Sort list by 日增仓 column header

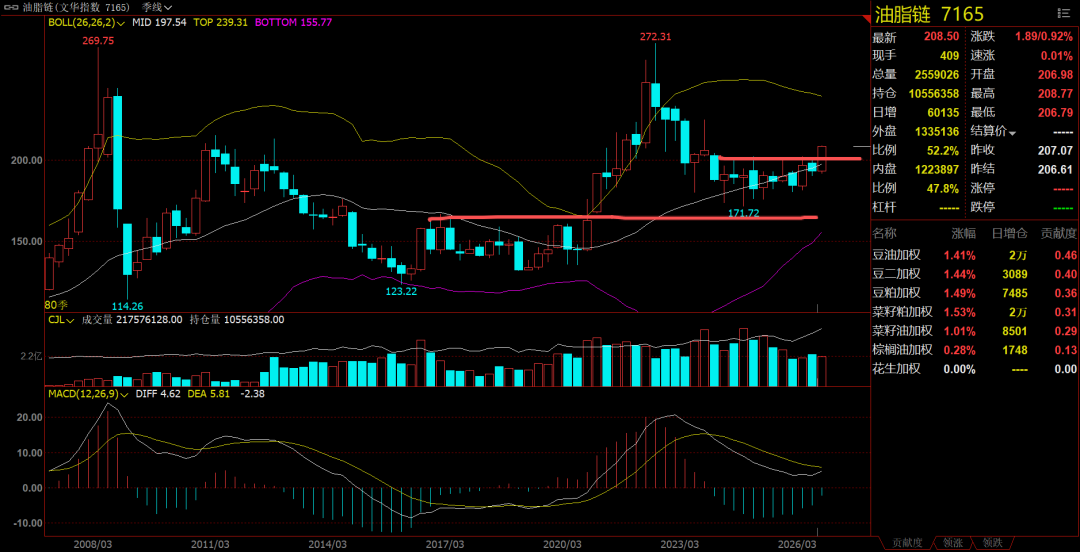point(1009,234)
